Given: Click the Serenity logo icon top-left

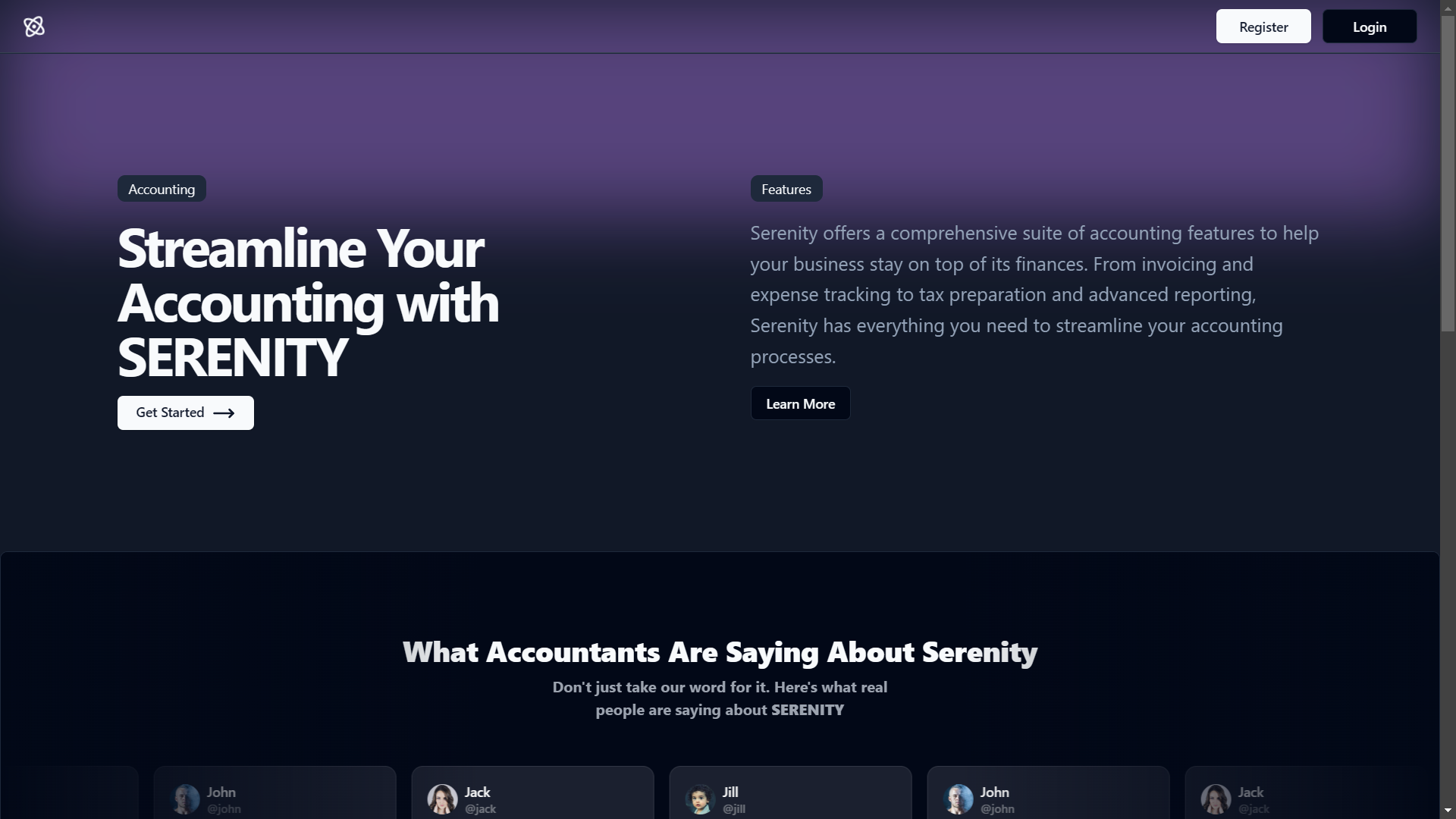Looking at the screenshot, I should (x=34, y=26).
